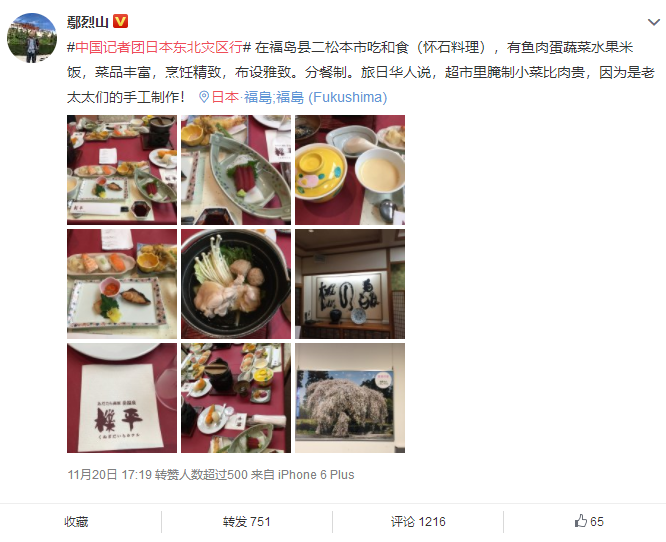Open the sushi and grilled fish photo

tap(122, 284)
